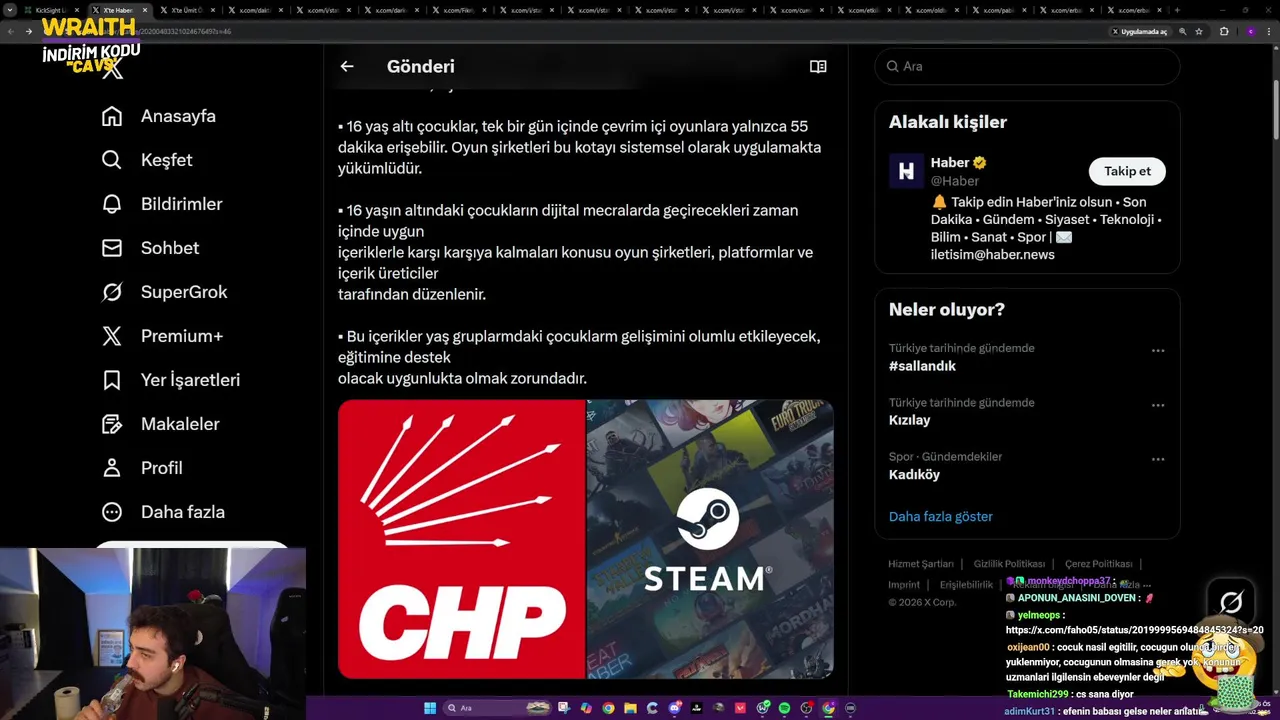Viewport: 1280px width, 720px height.
Task: Open the #sallandık trending topic
Action: 922,366
